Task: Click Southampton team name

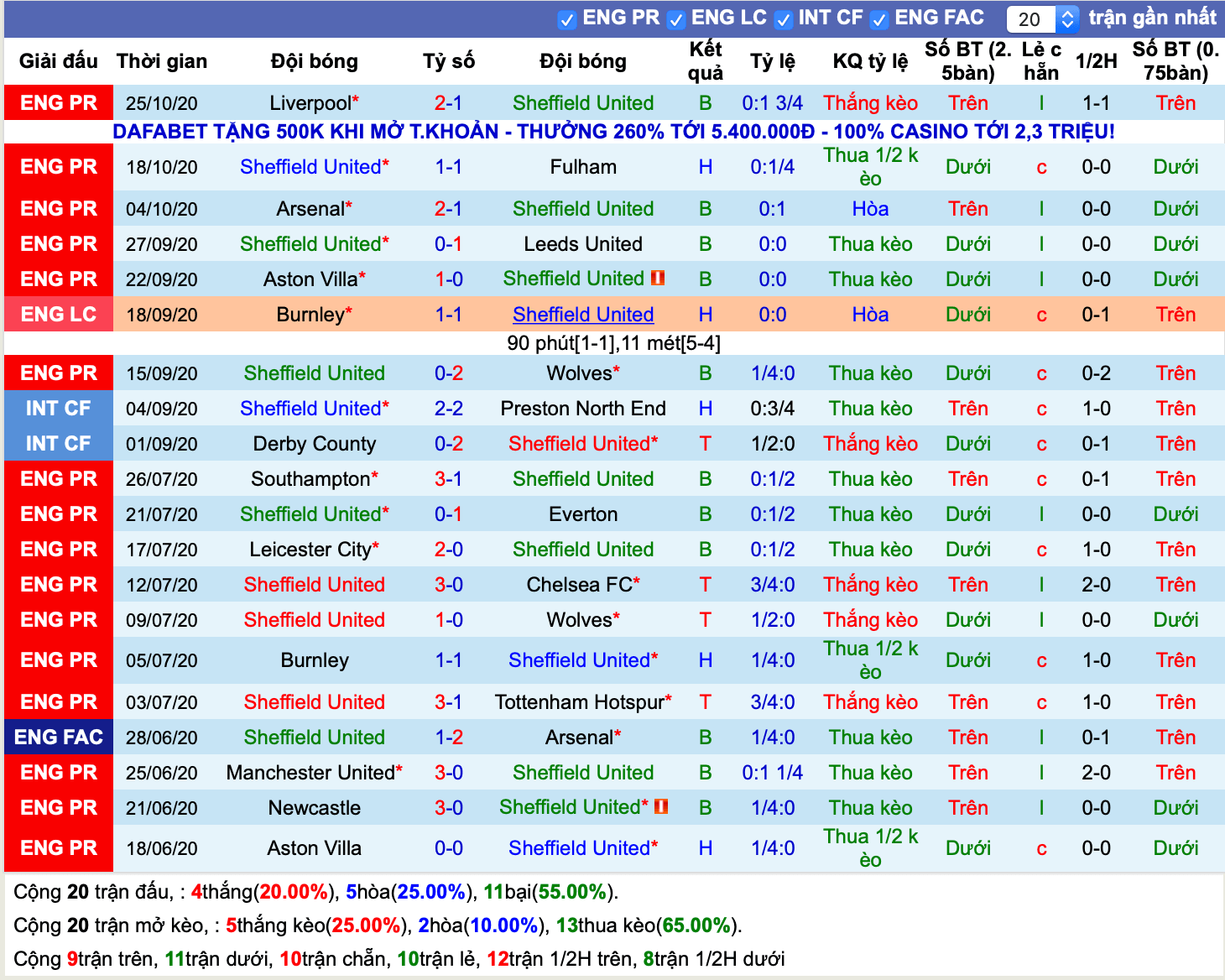Action: pos(310,479)
